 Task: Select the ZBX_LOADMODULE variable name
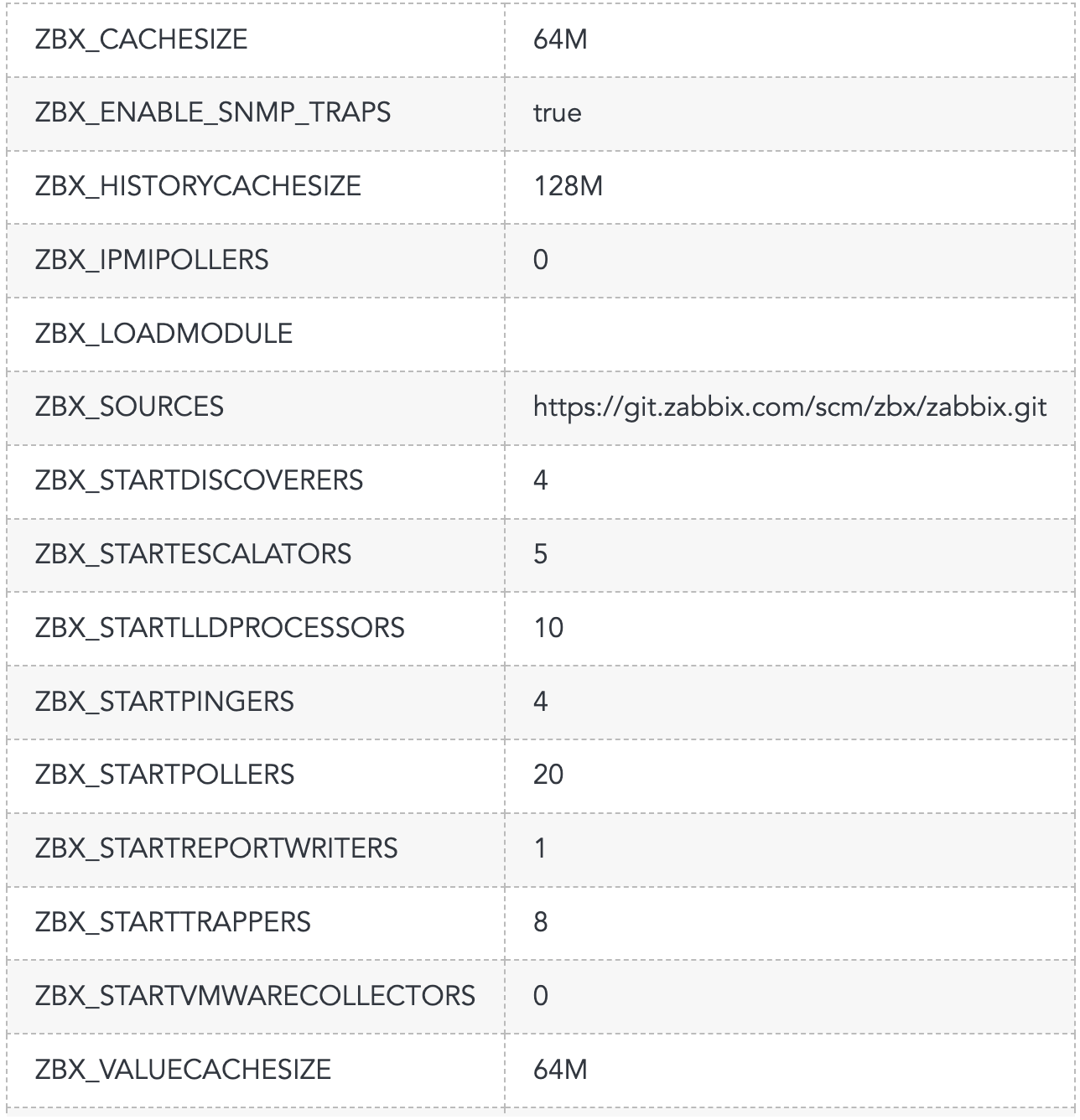pos(164,334)
